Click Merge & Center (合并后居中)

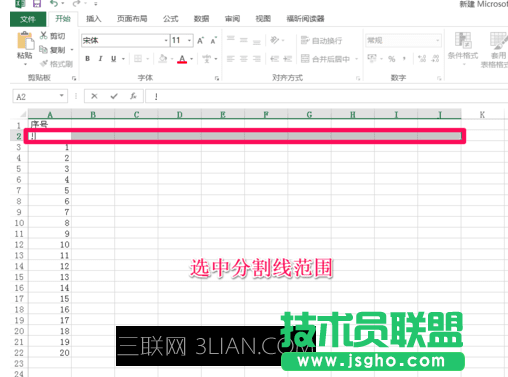(325, 59)
